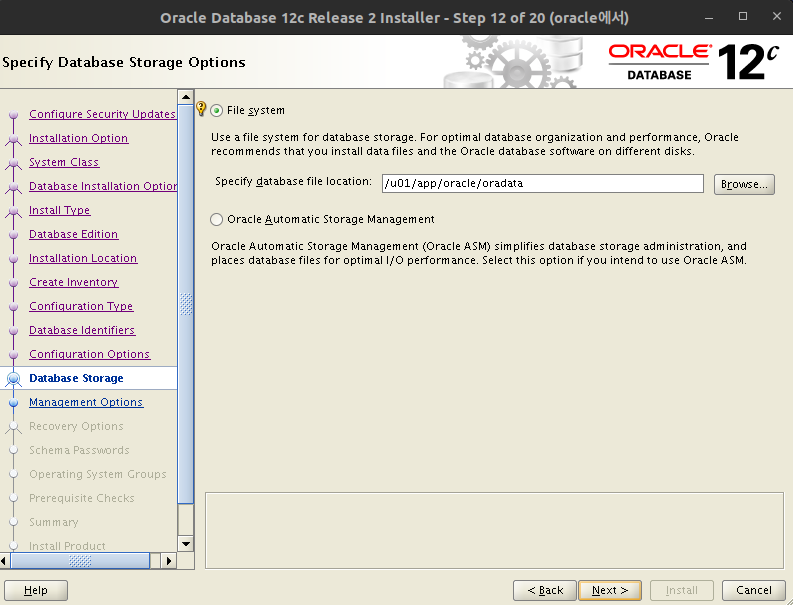Image resolution: width=793 pixels, height=605 pixels.
Task: Click the horizontal scrollbar thumb under step list
Action: [x=80, y=560]
